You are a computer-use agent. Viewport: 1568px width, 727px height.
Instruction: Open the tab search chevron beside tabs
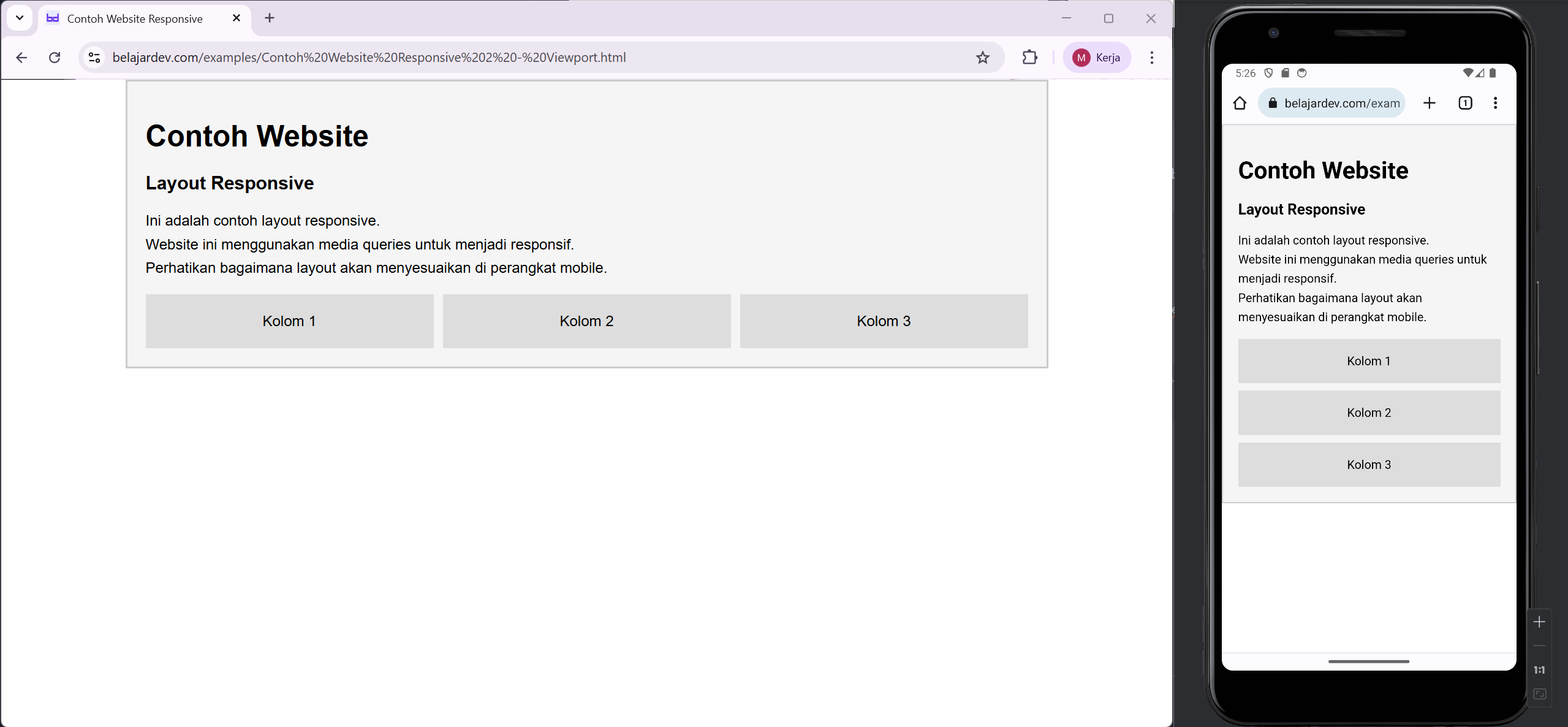tap(19, 18)
